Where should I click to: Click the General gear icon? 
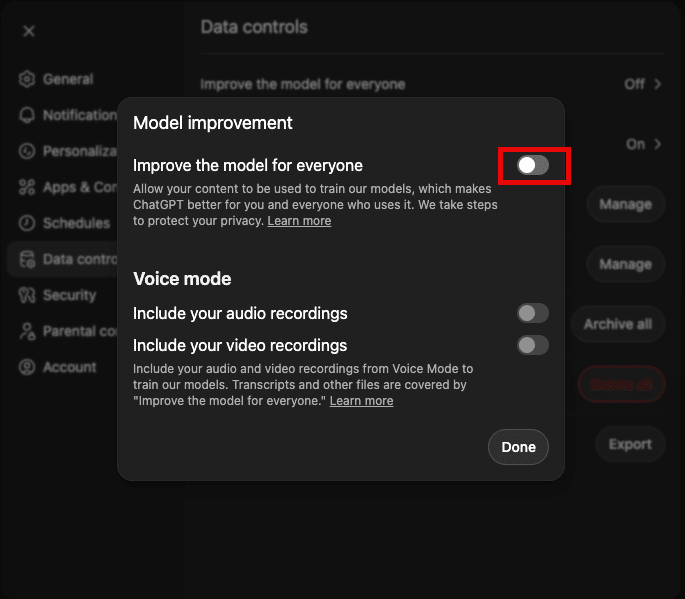point(27,79)
